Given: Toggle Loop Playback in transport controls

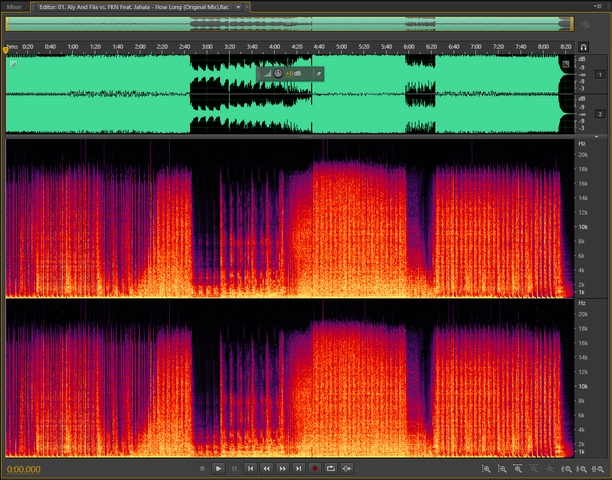Looking at the screenshot, I should [x=330, y=468].
